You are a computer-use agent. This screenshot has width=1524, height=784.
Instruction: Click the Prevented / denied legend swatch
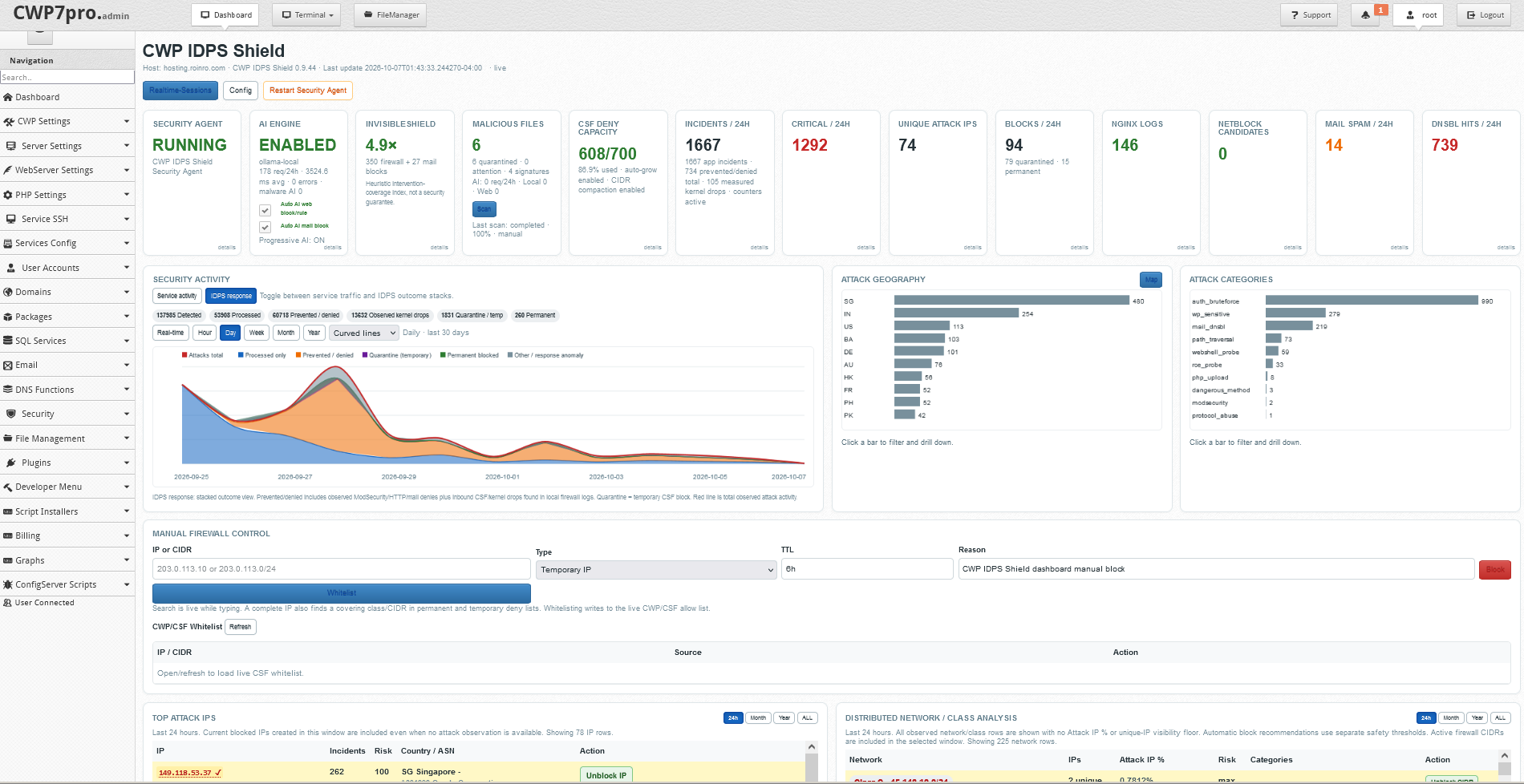tap(298, 355)
